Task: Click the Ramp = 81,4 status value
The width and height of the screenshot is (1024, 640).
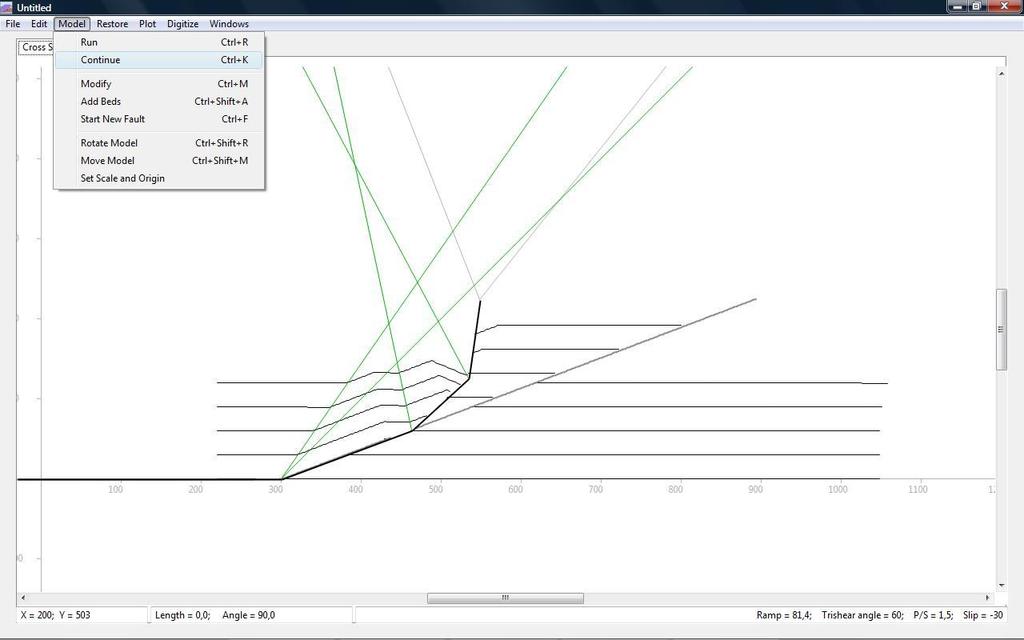Action: (x=784, y=615)
